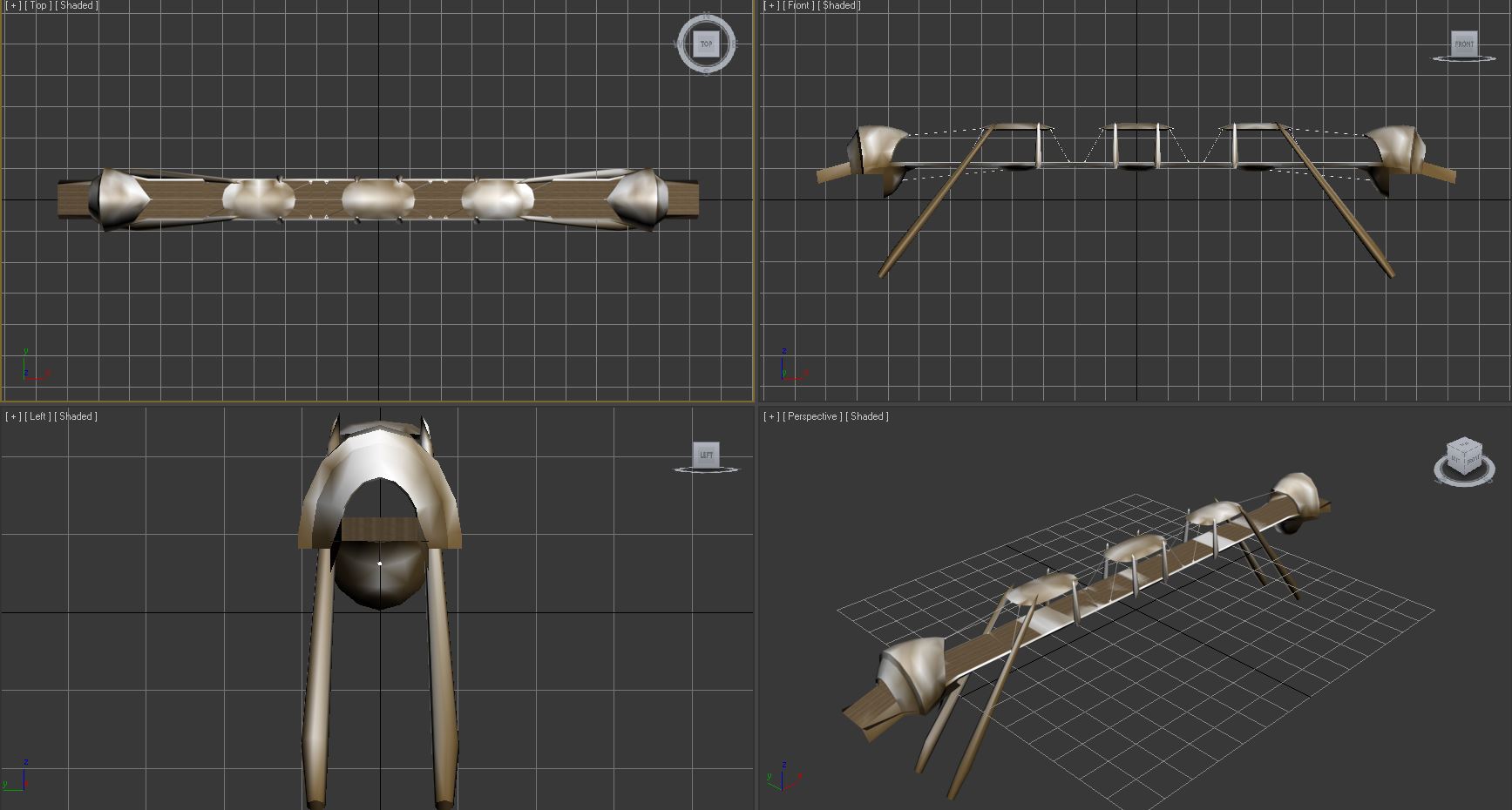Open the [Left] point-of-view viewport menu
Screen dimensions: 1512x810
pos(37,416)
